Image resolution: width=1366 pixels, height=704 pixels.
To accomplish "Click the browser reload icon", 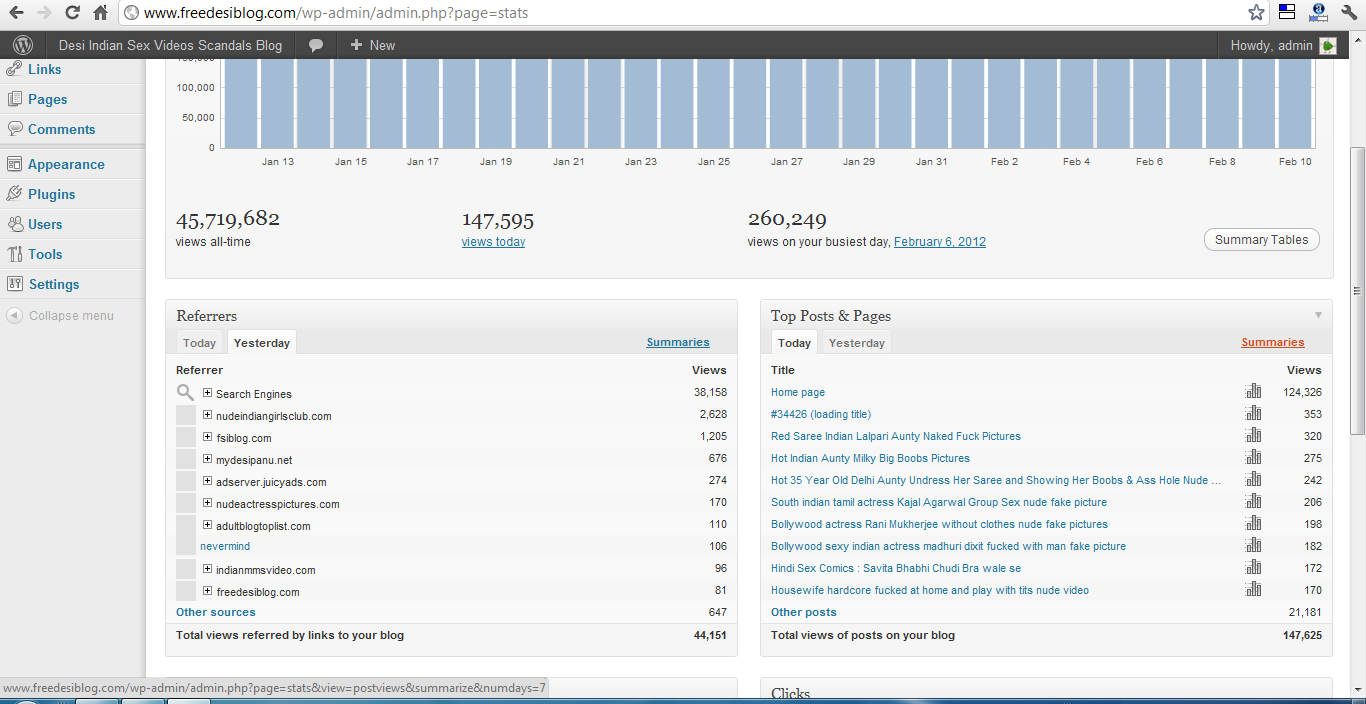I will (72, 13).
